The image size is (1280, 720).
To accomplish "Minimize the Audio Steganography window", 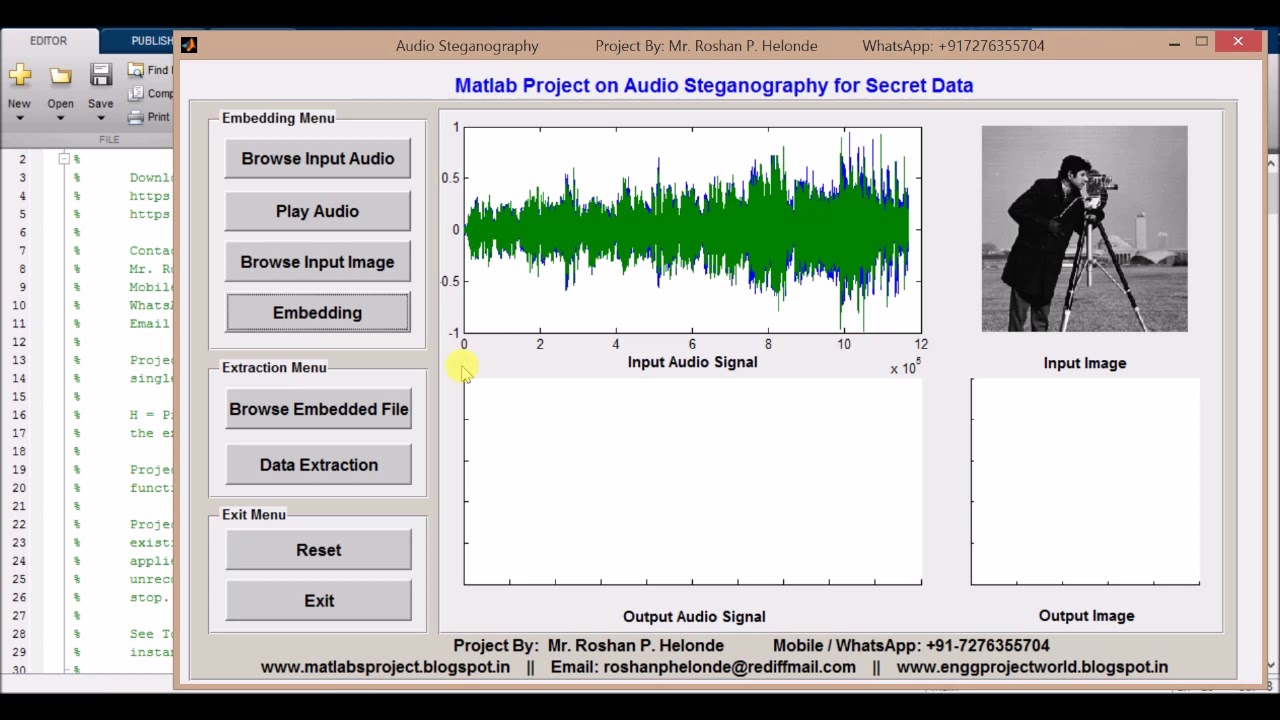I will point(1174,43).
